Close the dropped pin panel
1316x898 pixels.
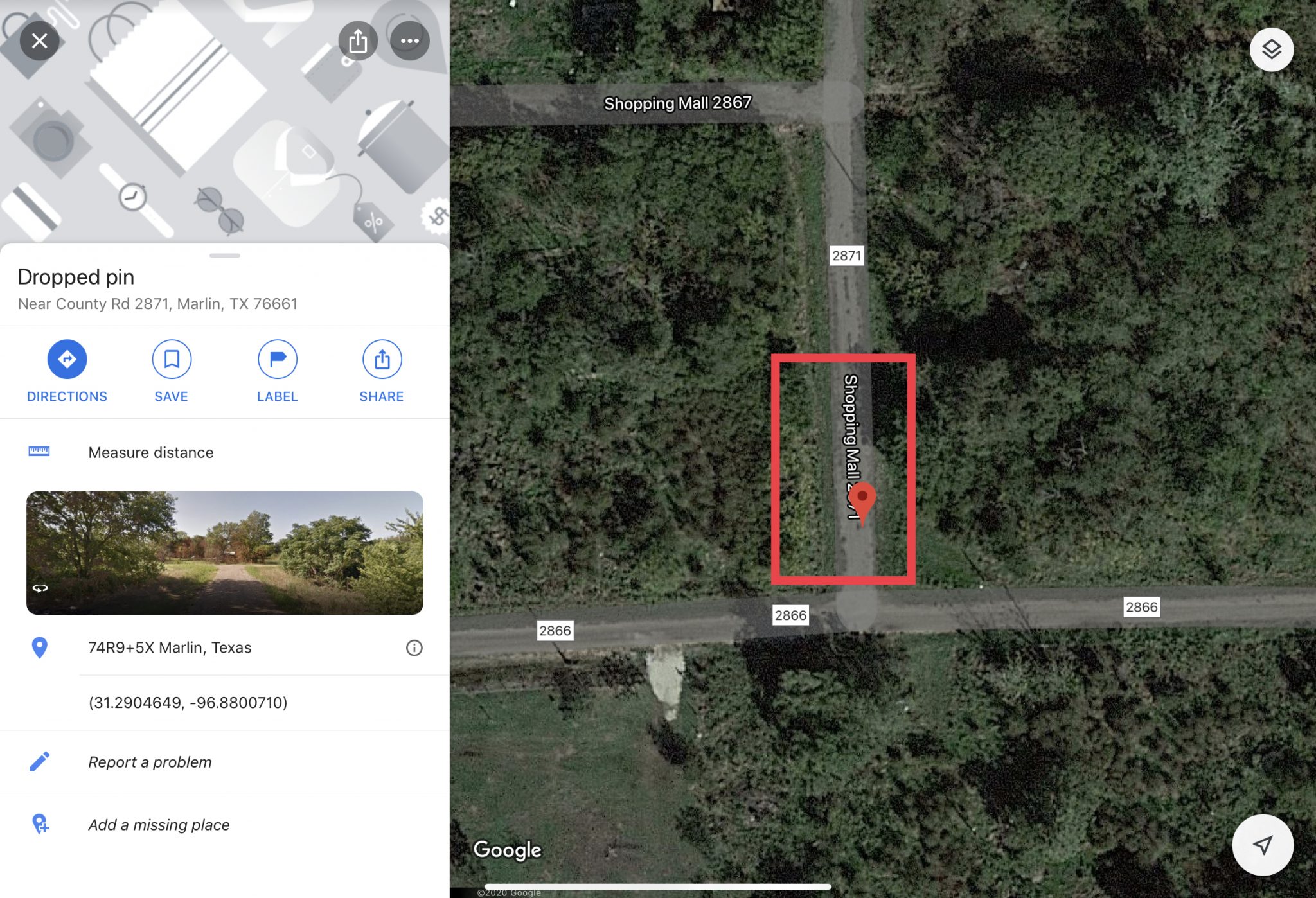coord(39,41)
